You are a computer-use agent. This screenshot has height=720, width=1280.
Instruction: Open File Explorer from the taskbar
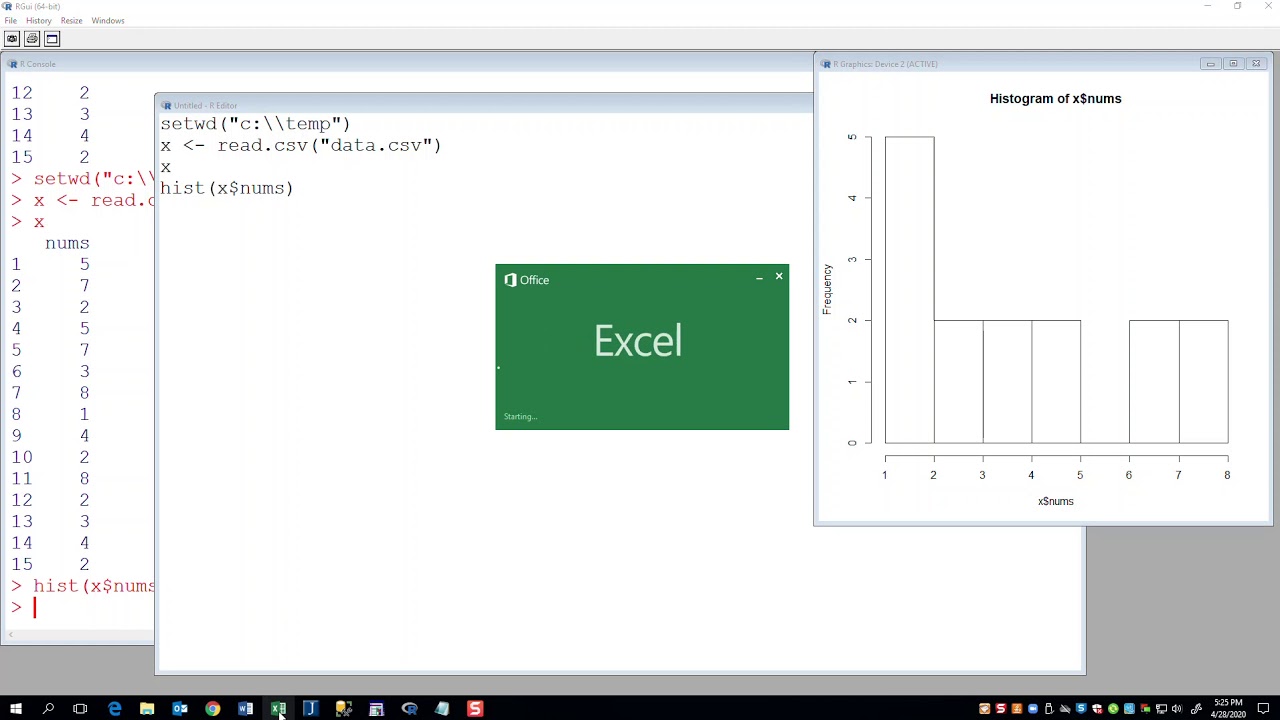(x=147, y=709)
